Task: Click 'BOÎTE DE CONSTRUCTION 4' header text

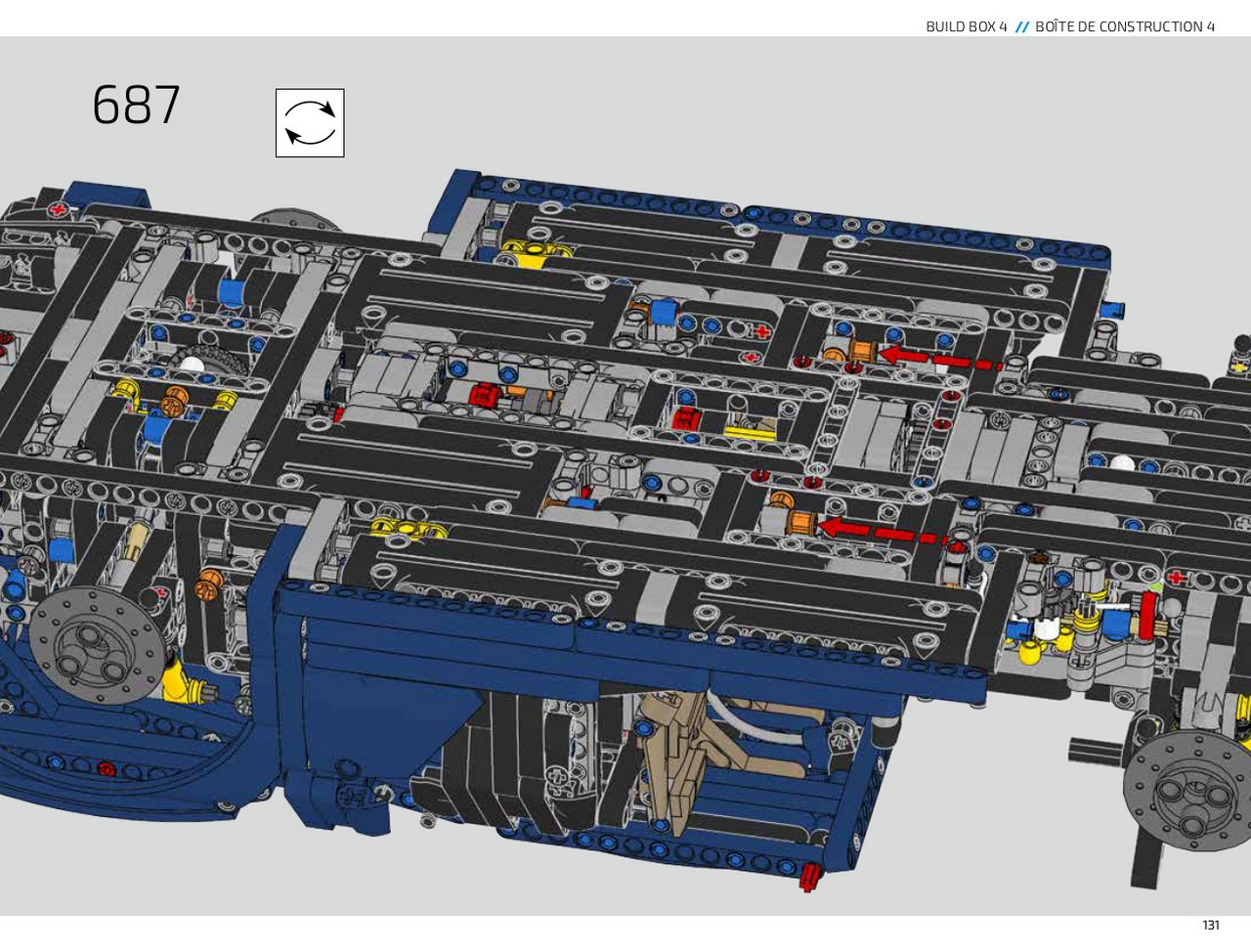Action: point(1125,26)
